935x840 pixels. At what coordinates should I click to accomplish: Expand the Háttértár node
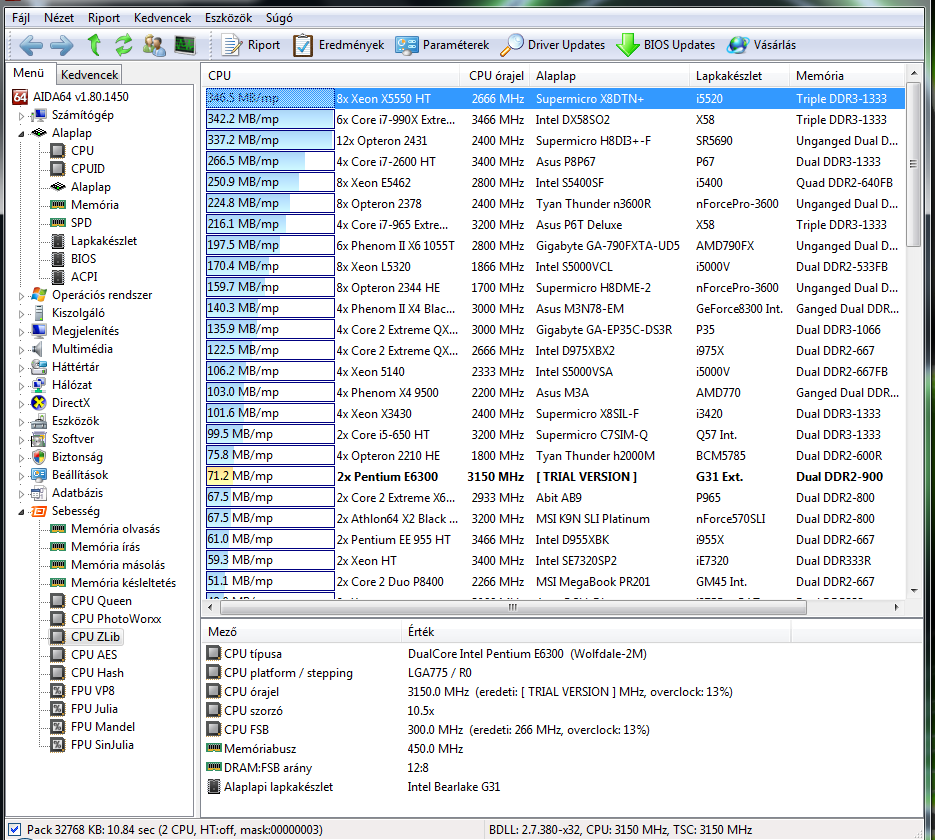click(x=21, y=368)
